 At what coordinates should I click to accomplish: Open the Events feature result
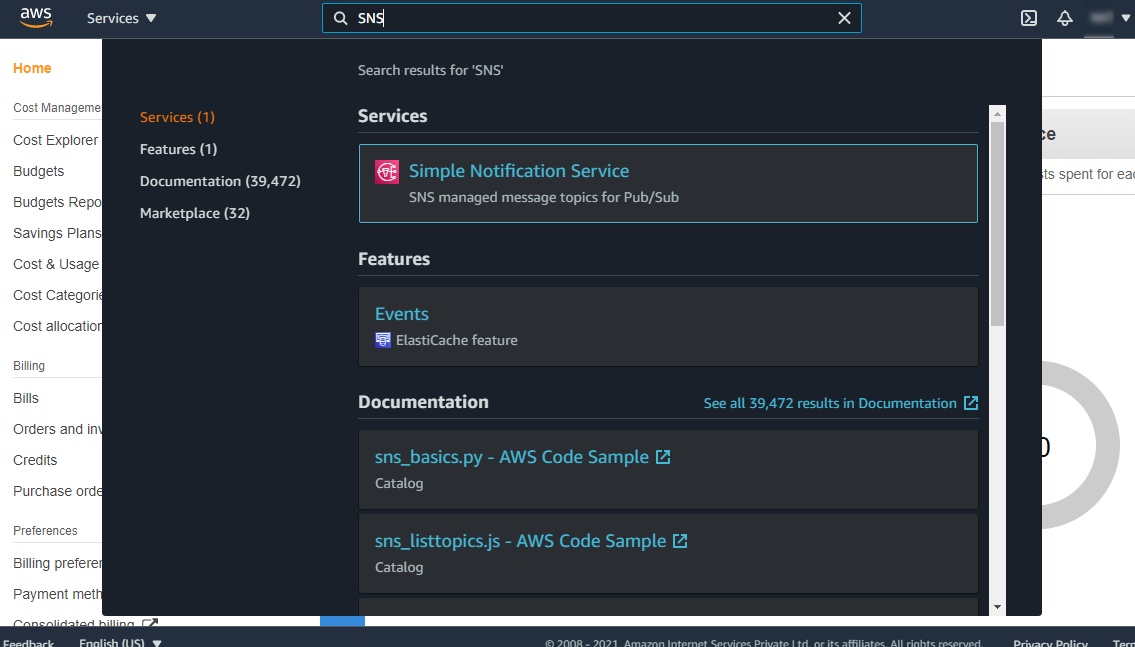pyautogui.click(x=668, y=326)
